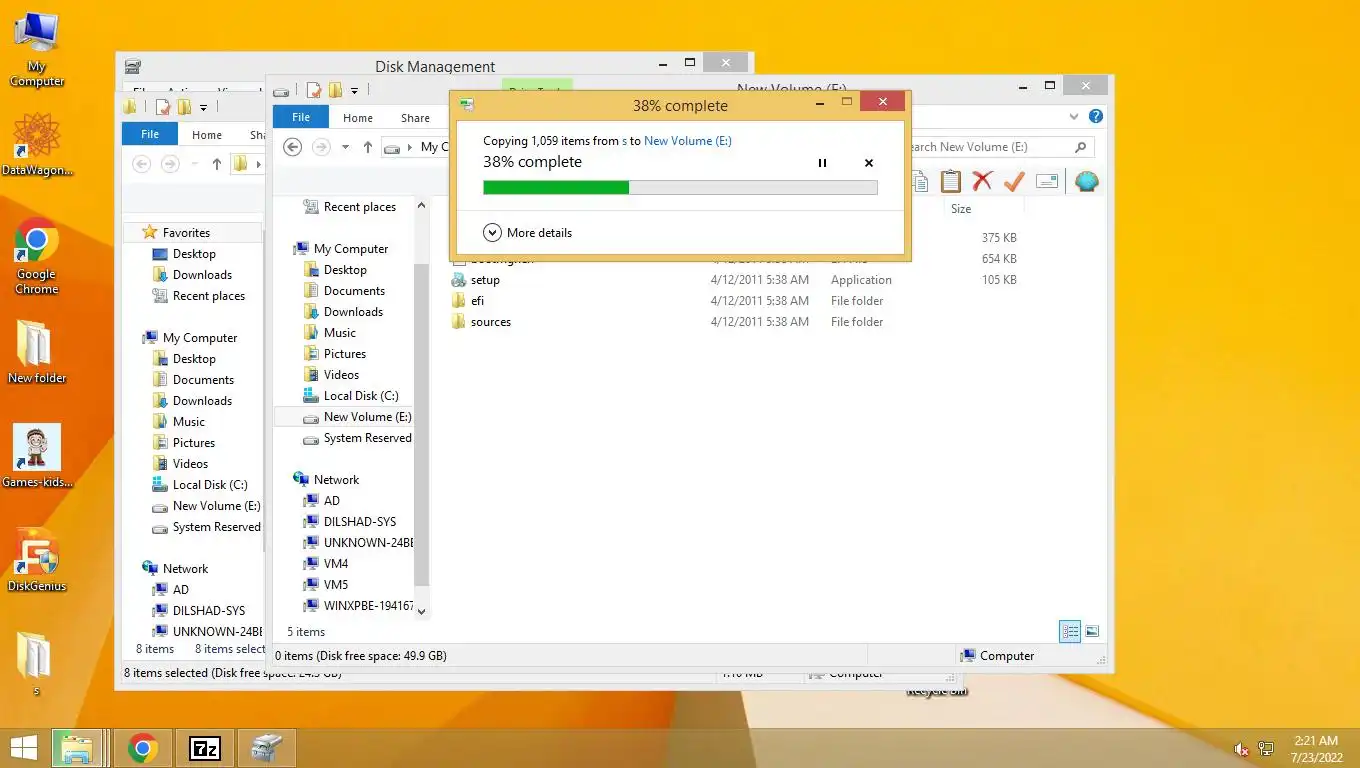Switch to Details view in the New Volume window
The image size is (1360, 768).
[1070, 631]
